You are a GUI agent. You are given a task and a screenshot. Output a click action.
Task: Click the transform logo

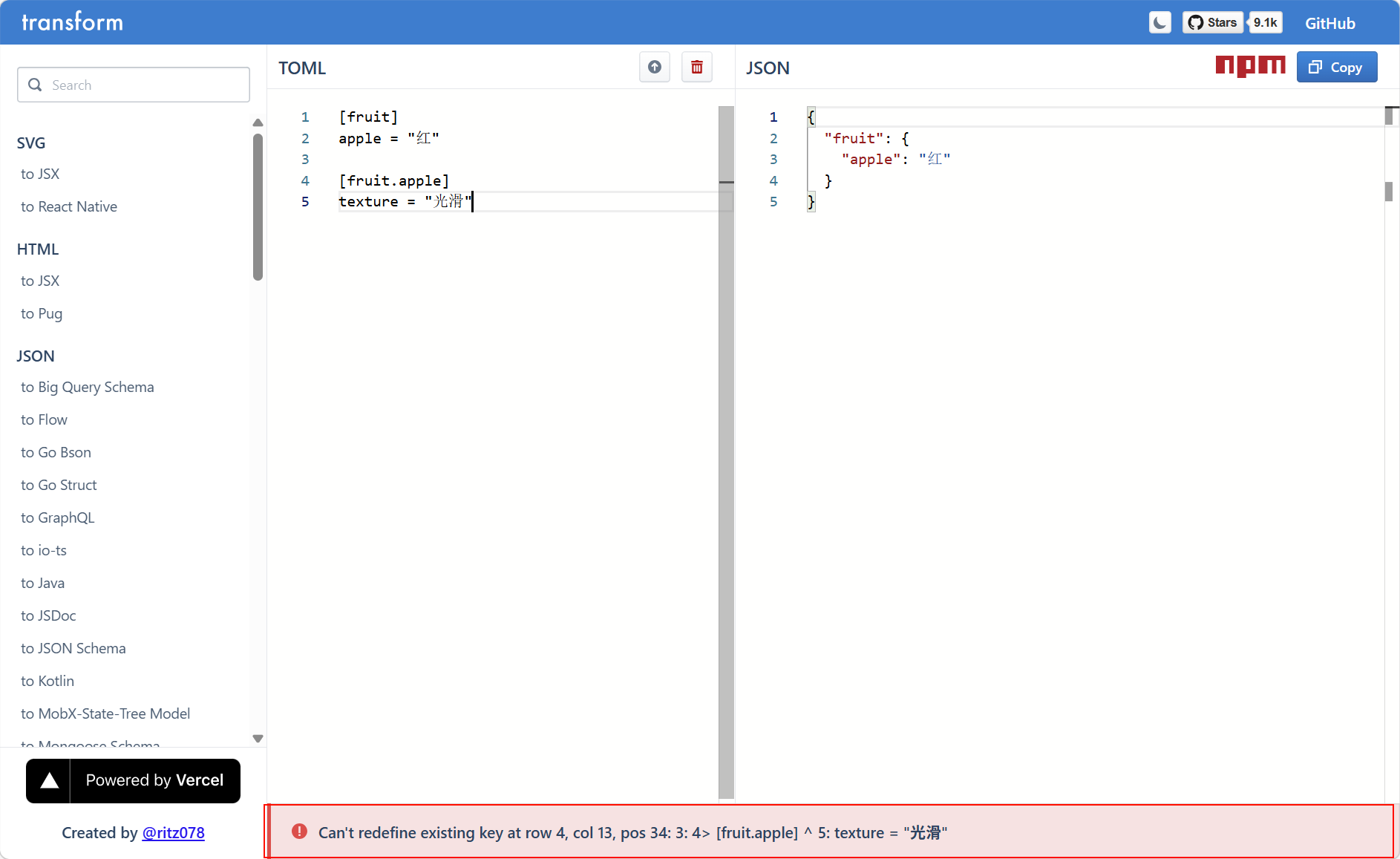(x=72, y=22)
